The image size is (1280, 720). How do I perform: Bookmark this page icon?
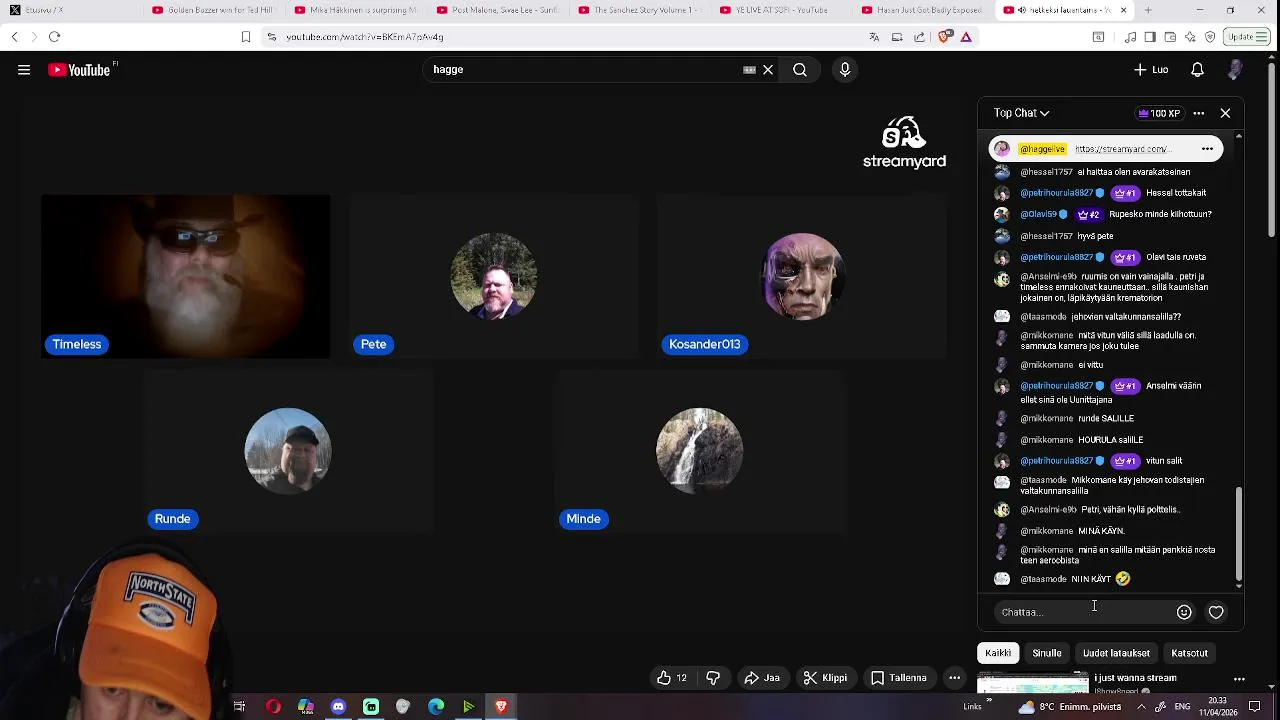click(x=245, y=37)
